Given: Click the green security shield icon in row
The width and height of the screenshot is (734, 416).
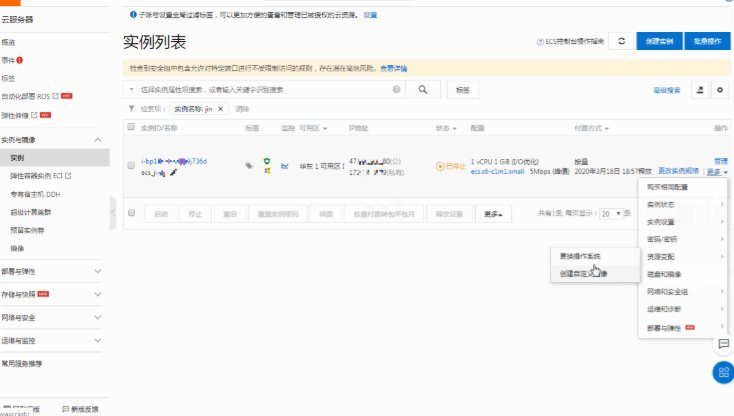Looking at the screenshot, I should pos(267,161).
